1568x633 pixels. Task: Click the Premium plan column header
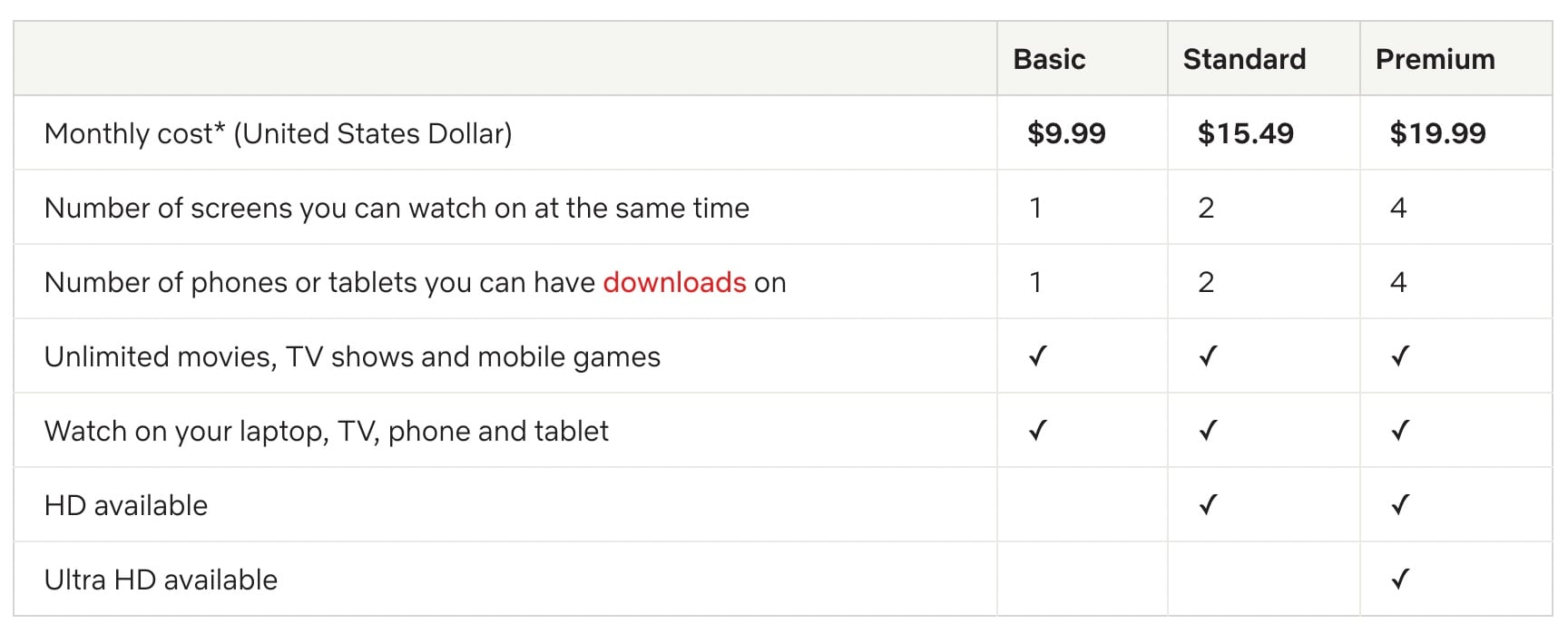coord(1435,60)
